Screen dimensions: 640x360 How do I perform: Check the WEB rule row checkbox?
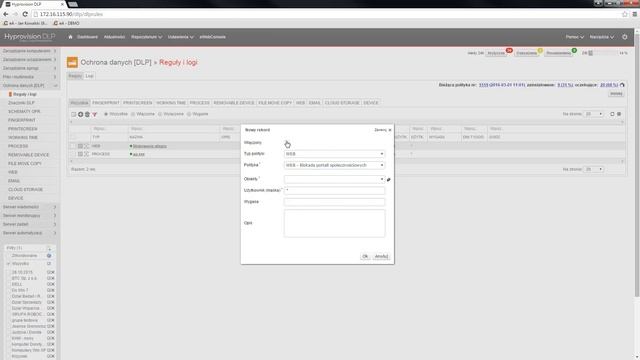73,146
